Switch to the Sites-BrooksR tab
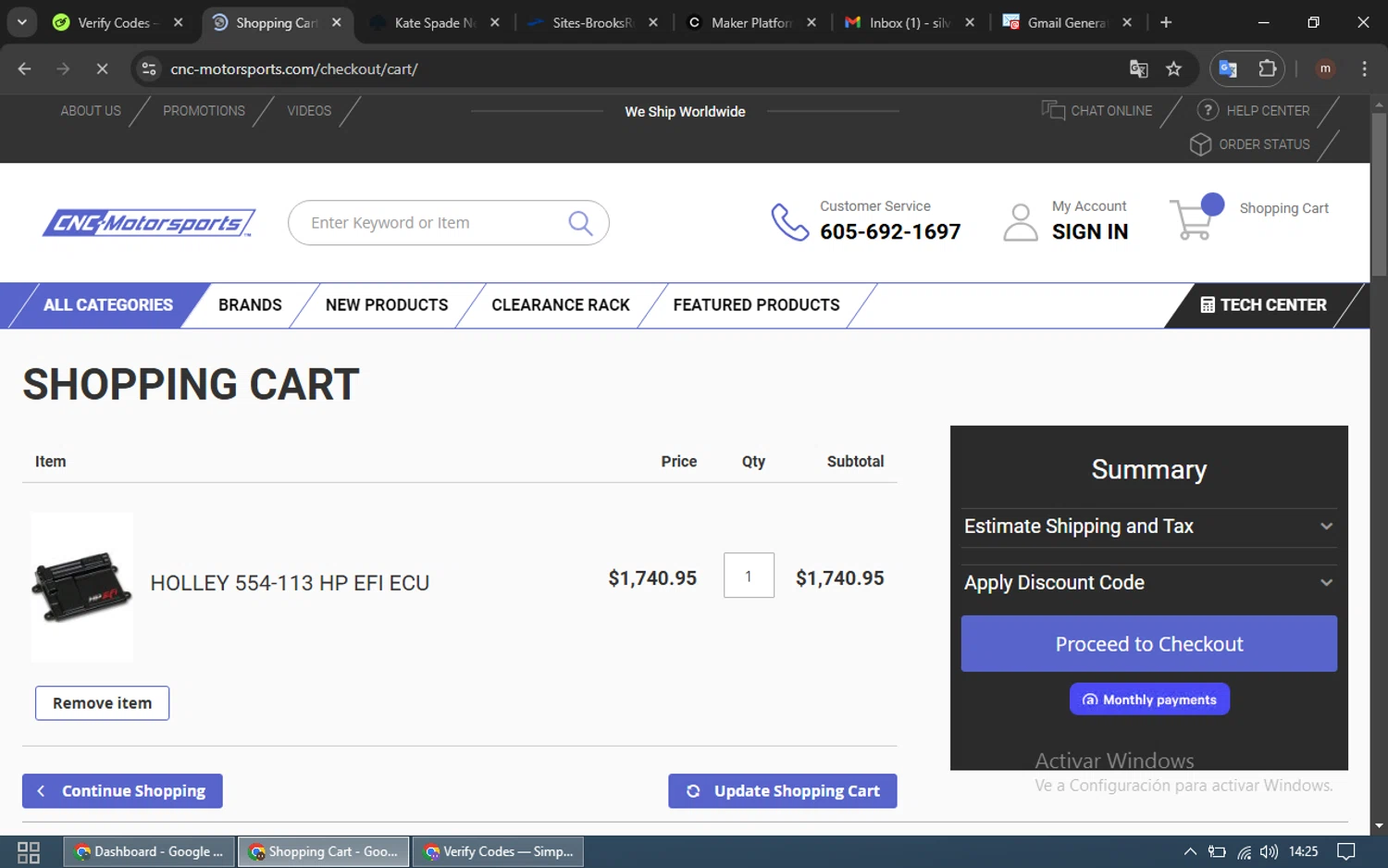Viewport: 1388px width, 868px height. coord(592,22)
